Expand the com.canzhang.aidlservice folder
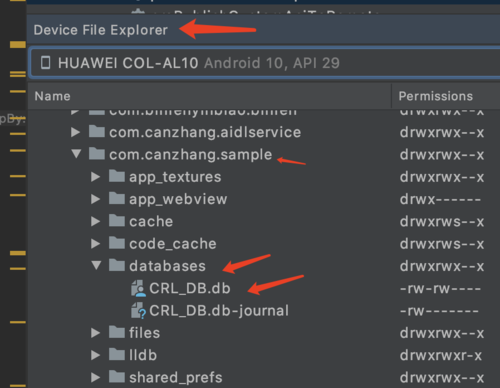The width and height of the screenshot is (500, 388). point(76,132)
